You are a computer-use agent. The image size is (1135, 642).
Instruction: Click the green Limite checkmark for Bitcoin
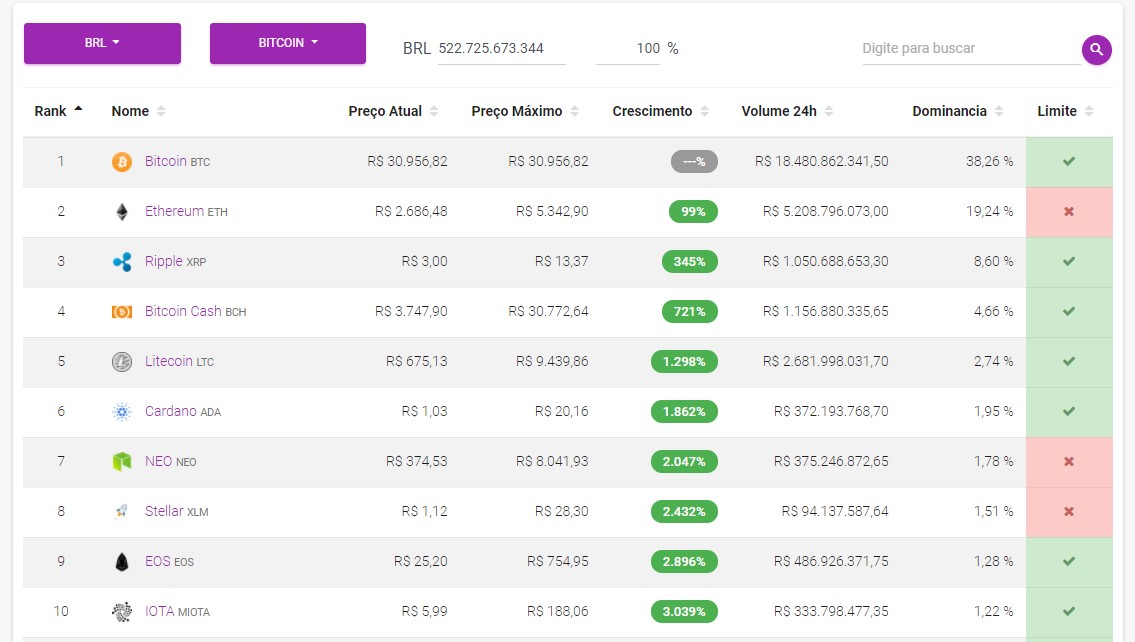(1068, 161)
